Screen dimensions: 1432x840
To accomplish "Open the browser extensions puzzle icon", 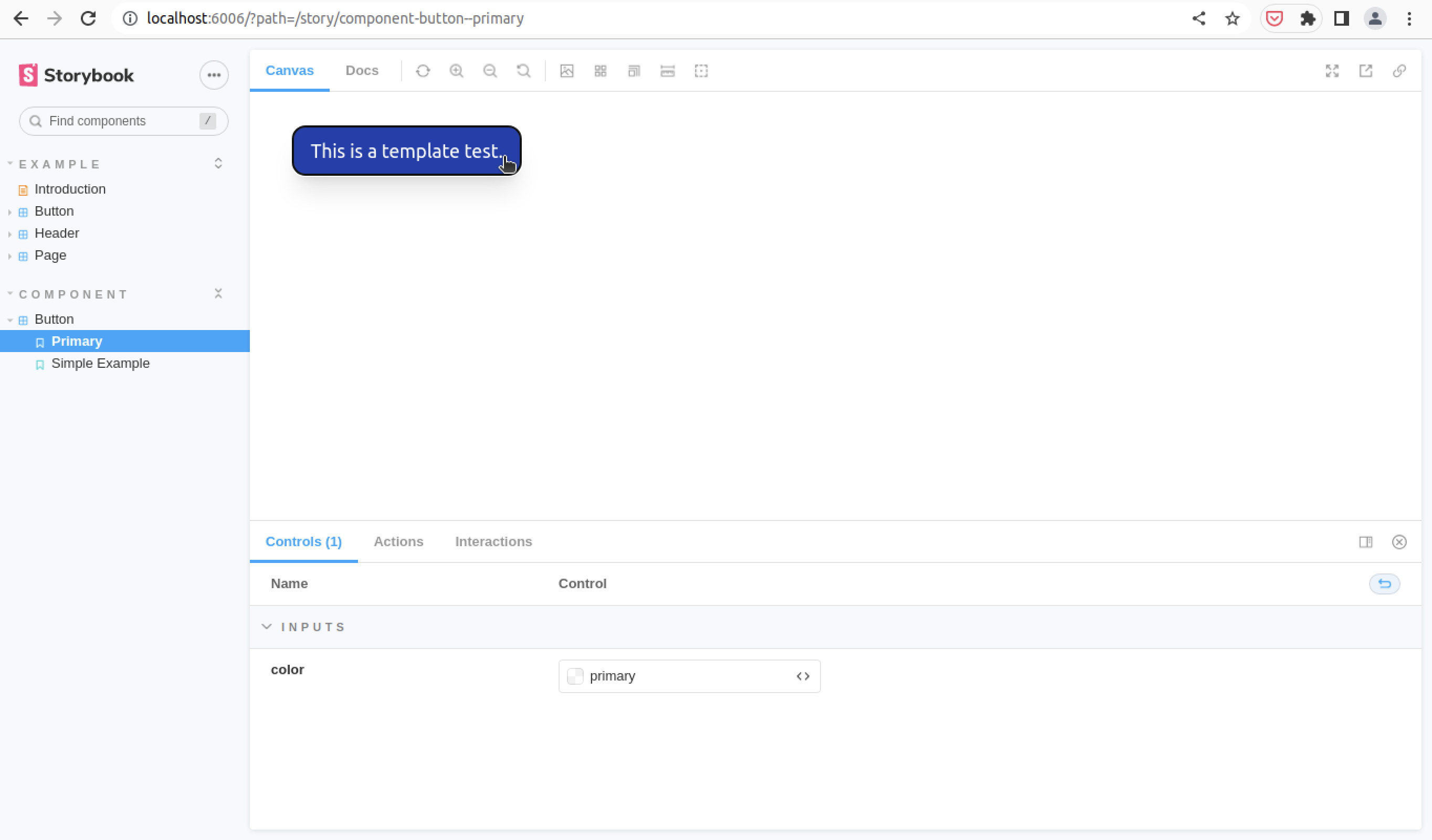I will pos(1308,19).
